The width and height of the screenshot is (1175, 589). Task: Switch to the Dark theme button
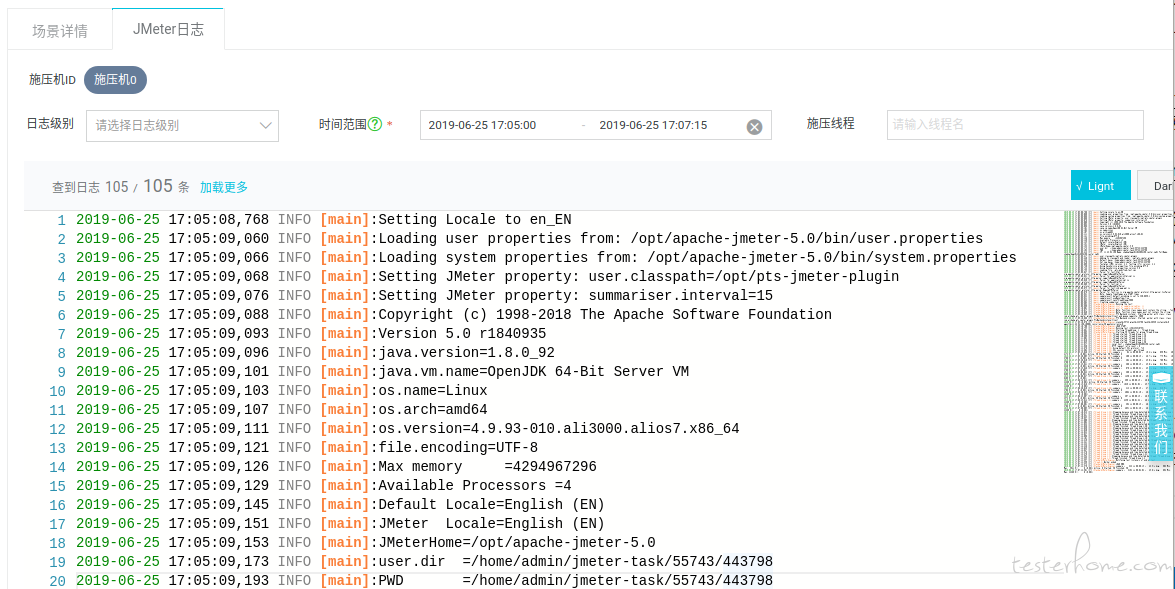(1156, 186)
